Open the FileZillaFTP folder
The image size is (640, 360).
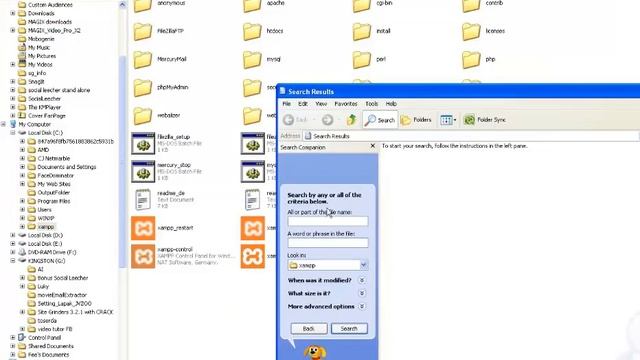tap(143, 31)
